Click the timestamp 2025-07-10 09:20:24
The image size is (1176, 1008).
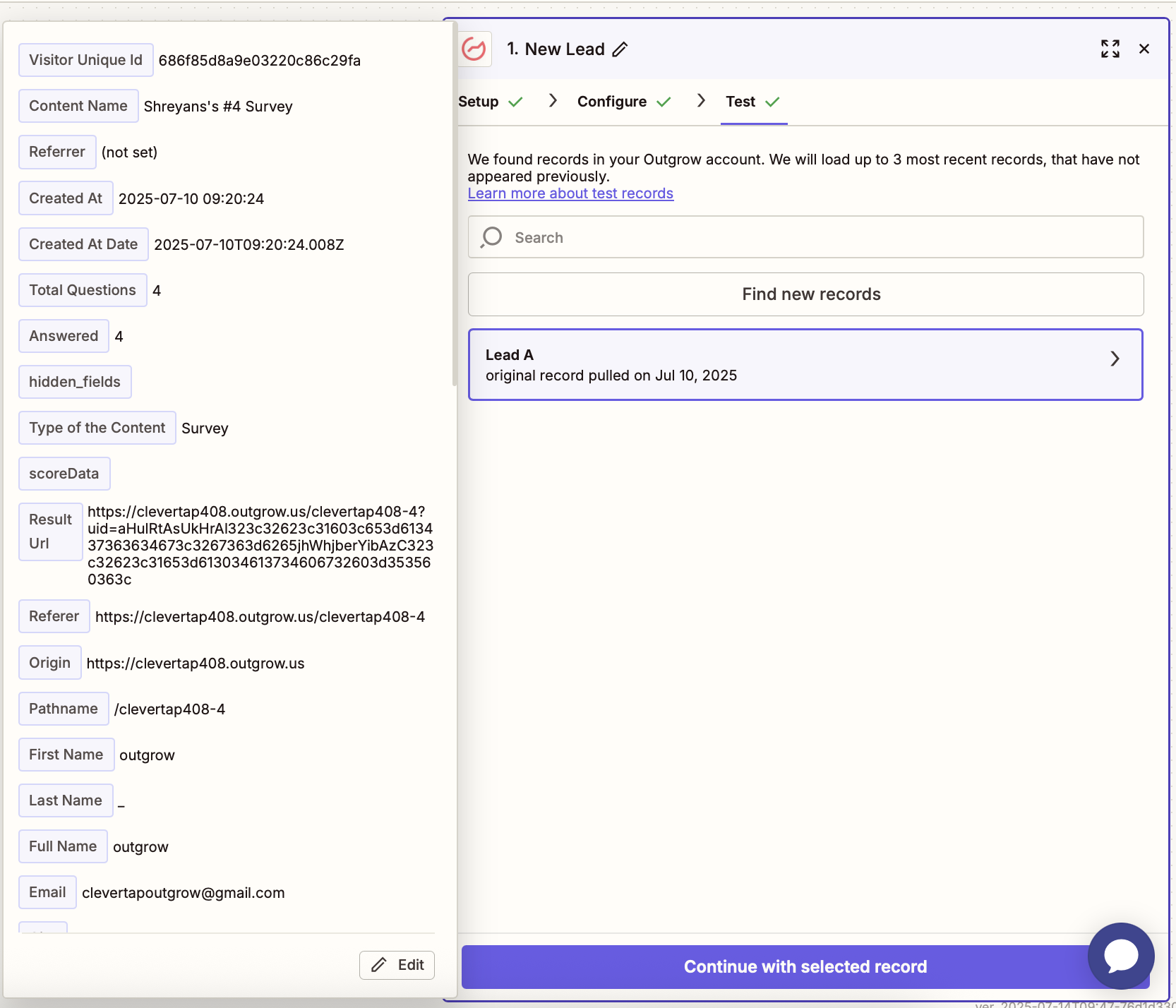[191, 199]
